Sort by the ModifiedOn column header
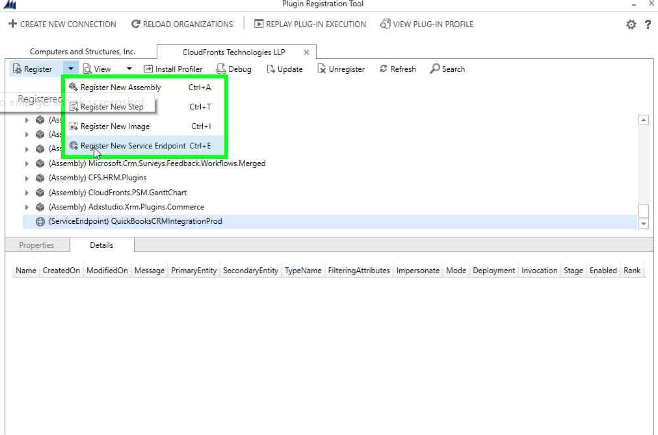Viewport: 658px width, 435px height. tap(107, 271)
